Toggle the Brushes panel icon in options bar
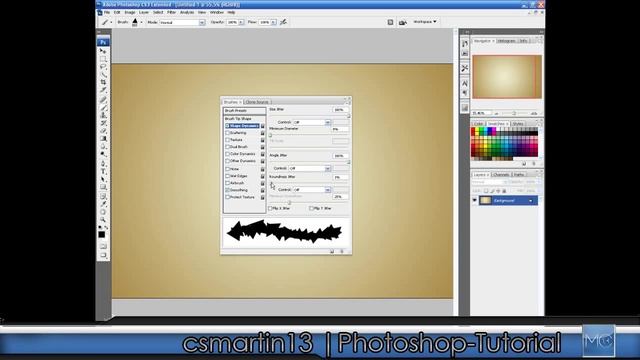 (x=390, y=22)
